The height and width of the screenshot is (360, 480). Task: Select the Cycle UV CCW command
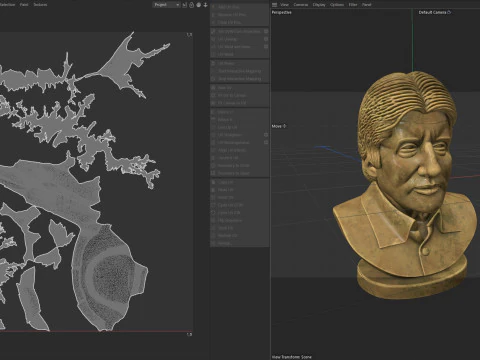tap(240, 205)
